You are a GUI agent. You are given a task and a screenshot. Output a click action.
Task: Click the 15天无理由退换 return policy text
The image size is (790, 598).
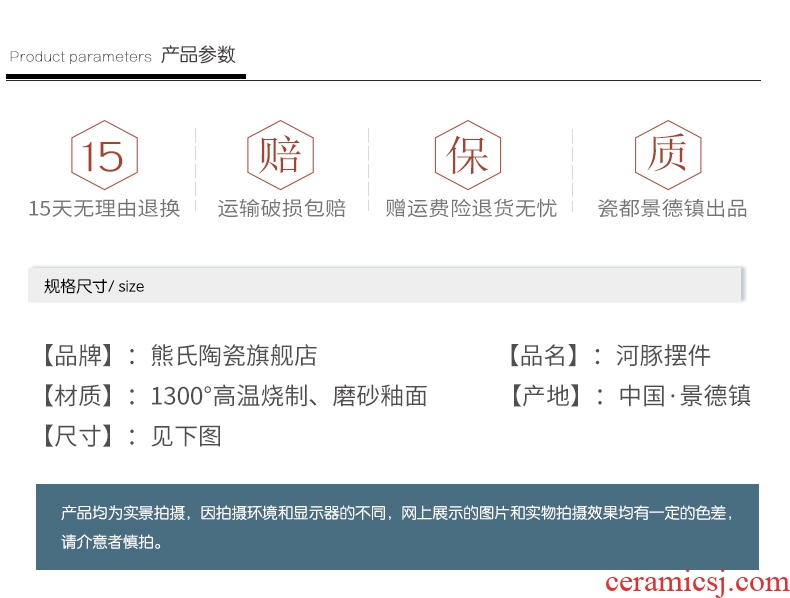pyautogui.click(x=104, y=208)
